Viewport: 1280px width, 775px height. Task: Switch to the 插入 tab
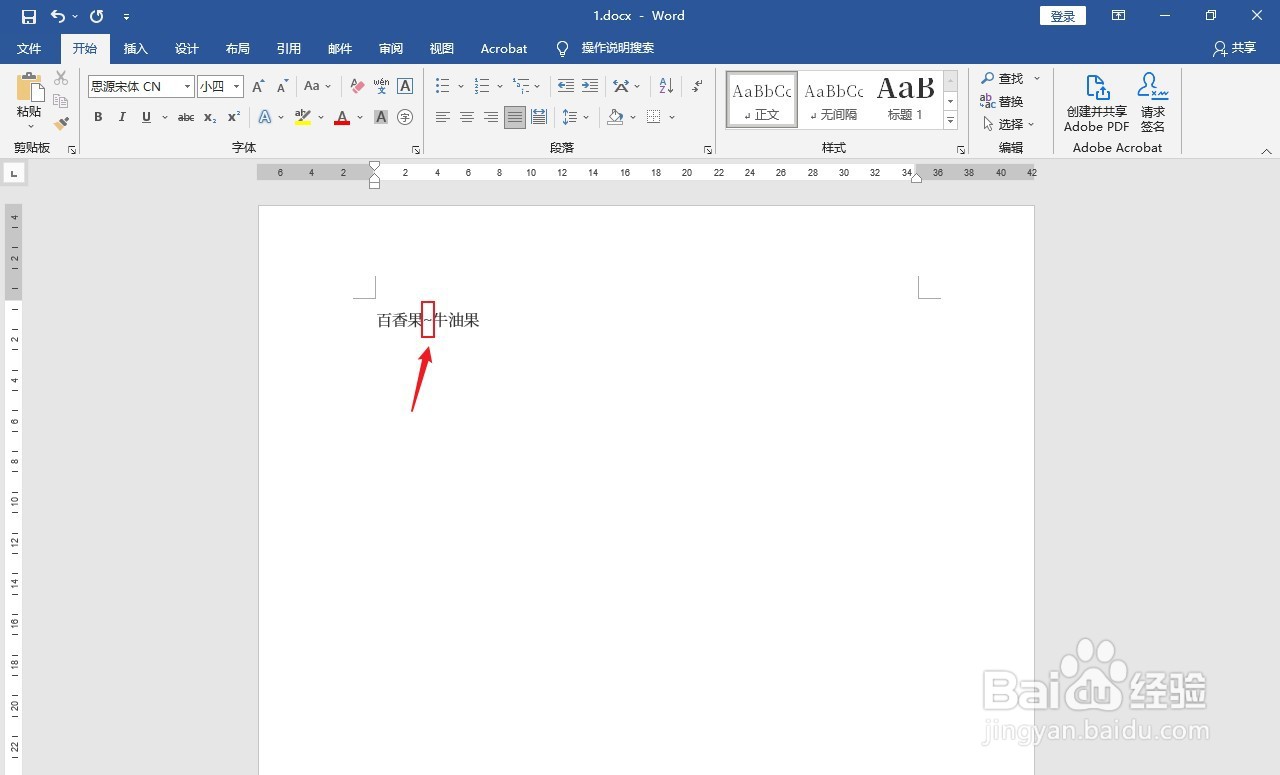point(135,48)
